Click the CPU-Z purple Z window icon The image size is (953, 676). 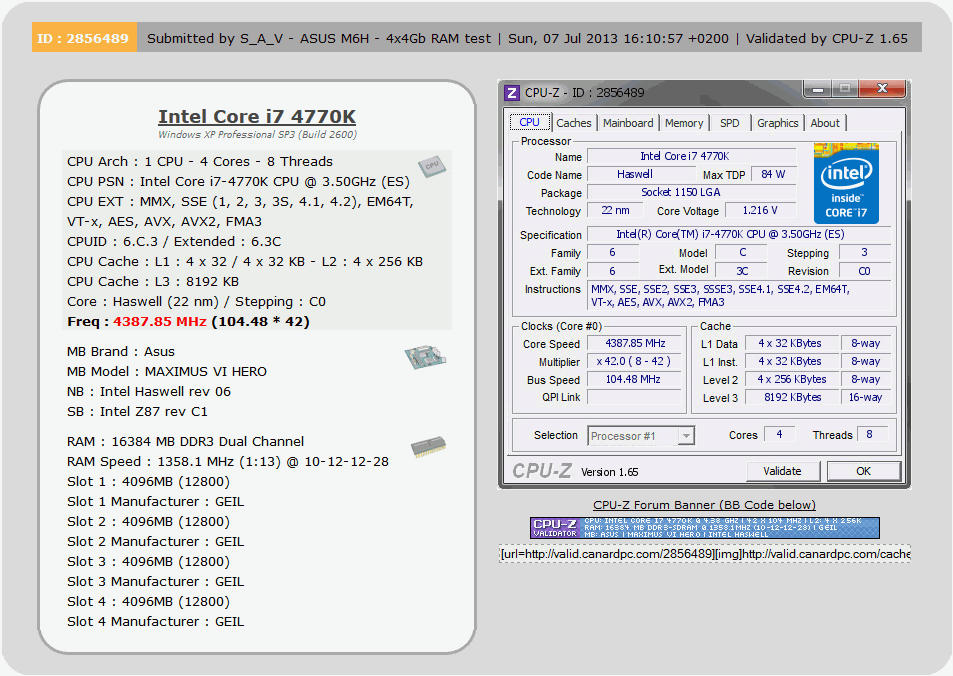point(512,93)
